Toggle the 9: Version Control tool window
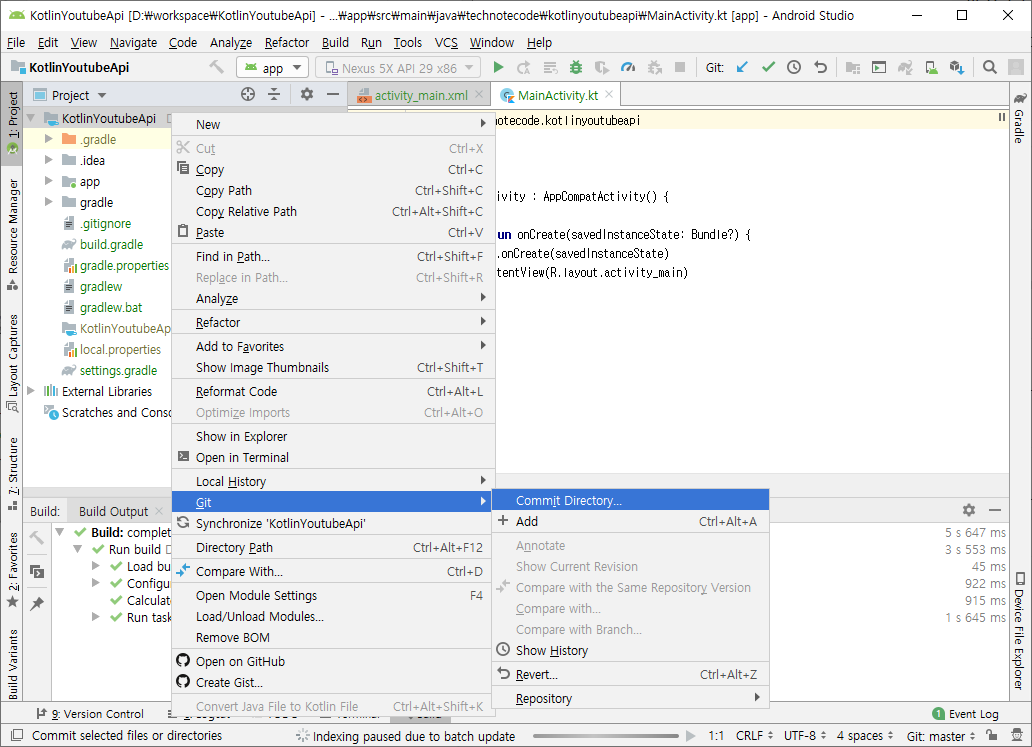The image size is (1032, 747). click(90, 713)
